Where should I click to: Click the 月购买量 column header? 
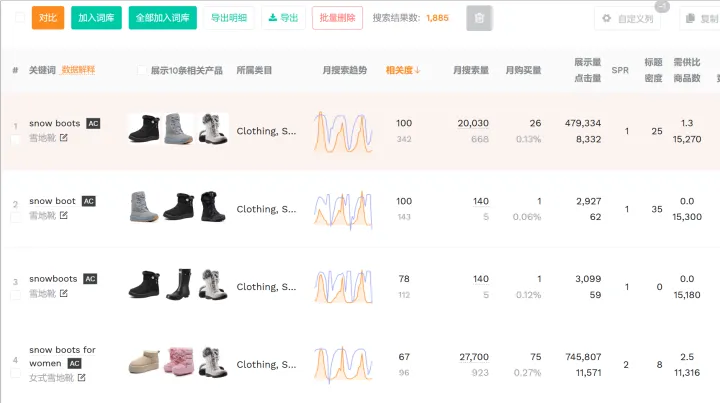523,70
